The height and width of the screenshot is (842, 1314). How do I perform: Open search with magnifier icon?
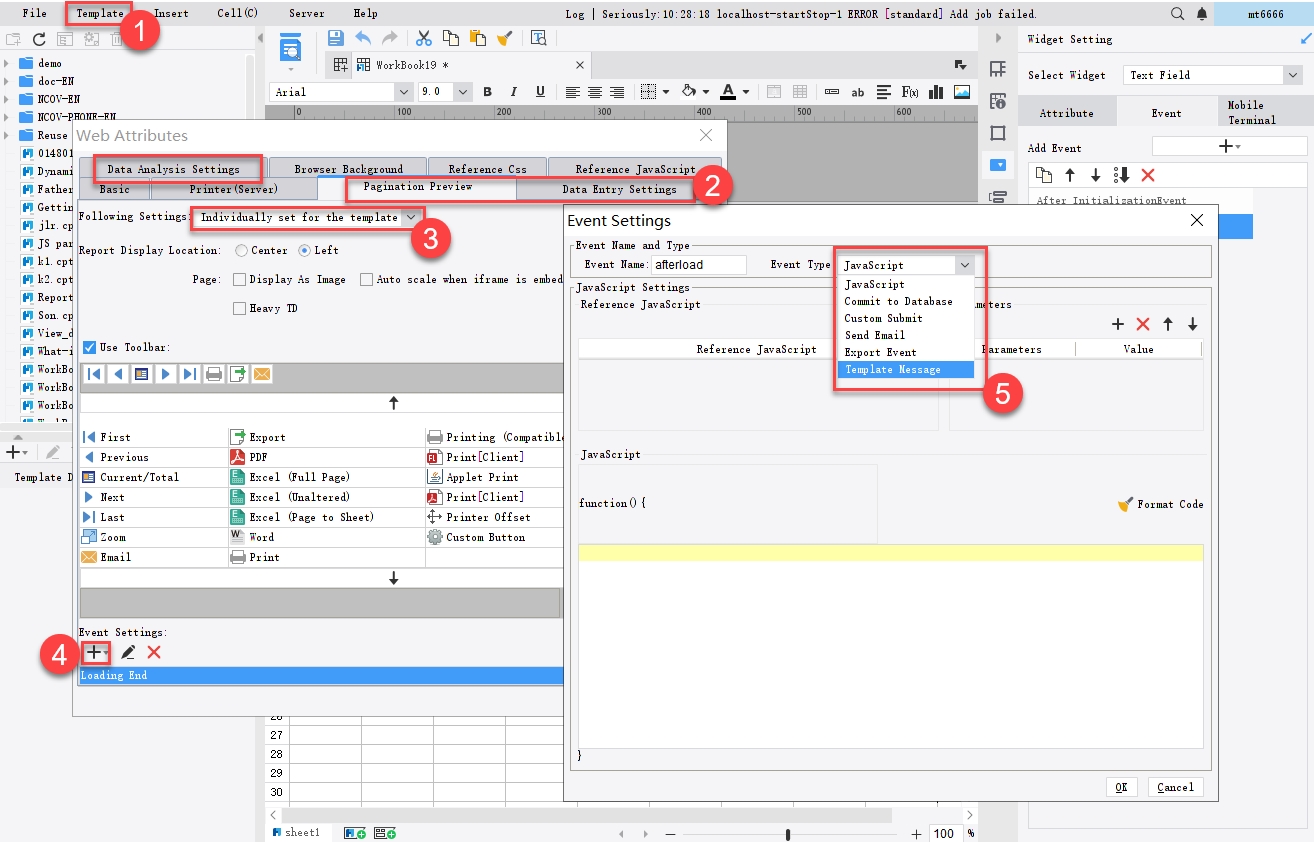(x=1177, y=14)
